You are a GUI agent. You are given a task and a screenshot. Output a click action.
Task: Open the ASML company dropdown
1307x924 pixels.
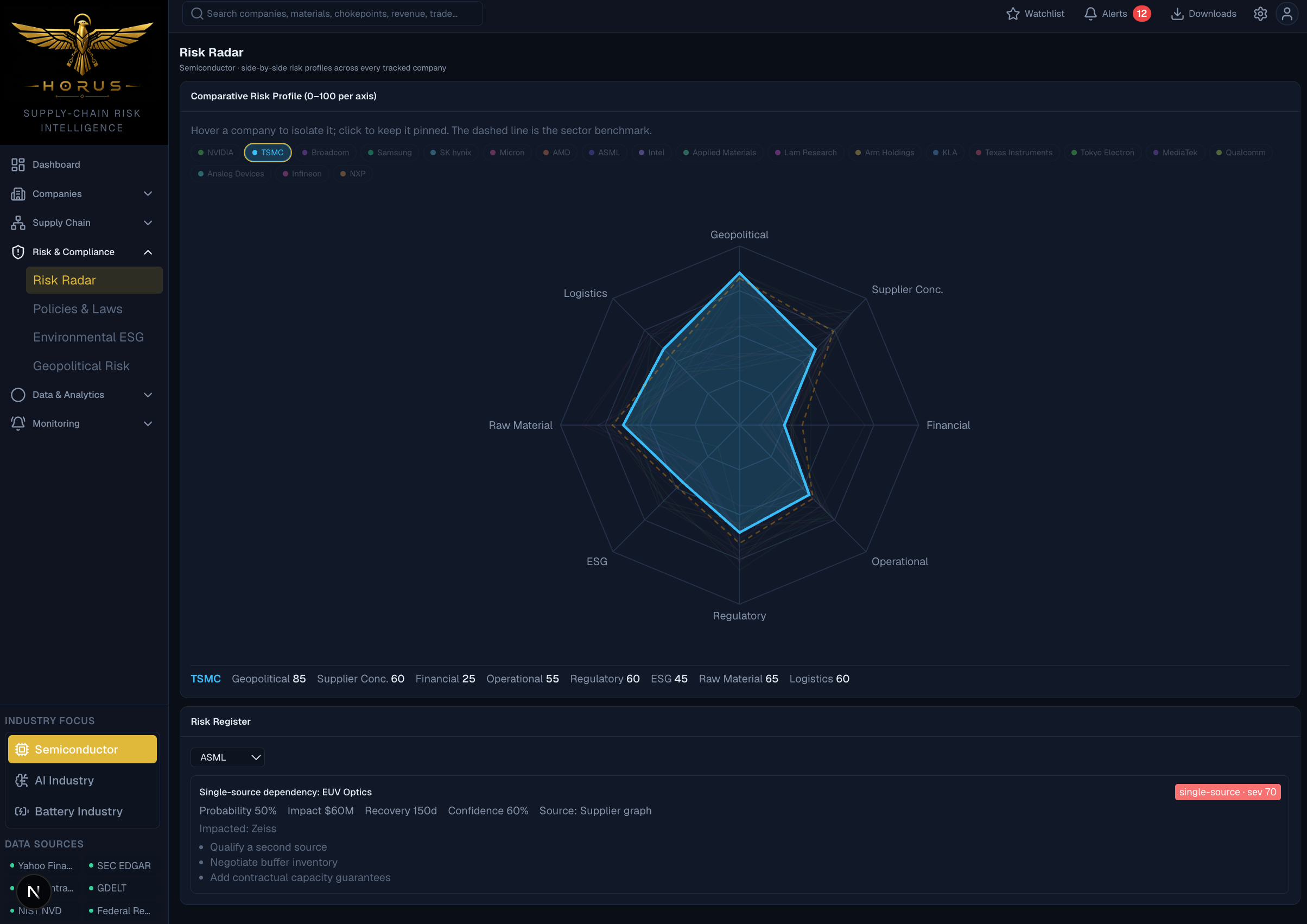tap(228, 757)
